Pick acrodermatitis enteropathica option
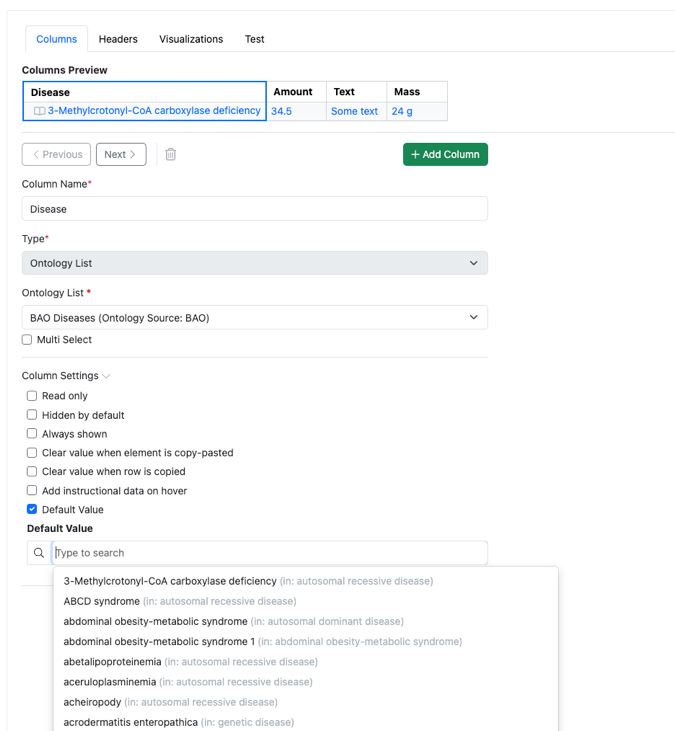675x731 pixels. point(305,722)
